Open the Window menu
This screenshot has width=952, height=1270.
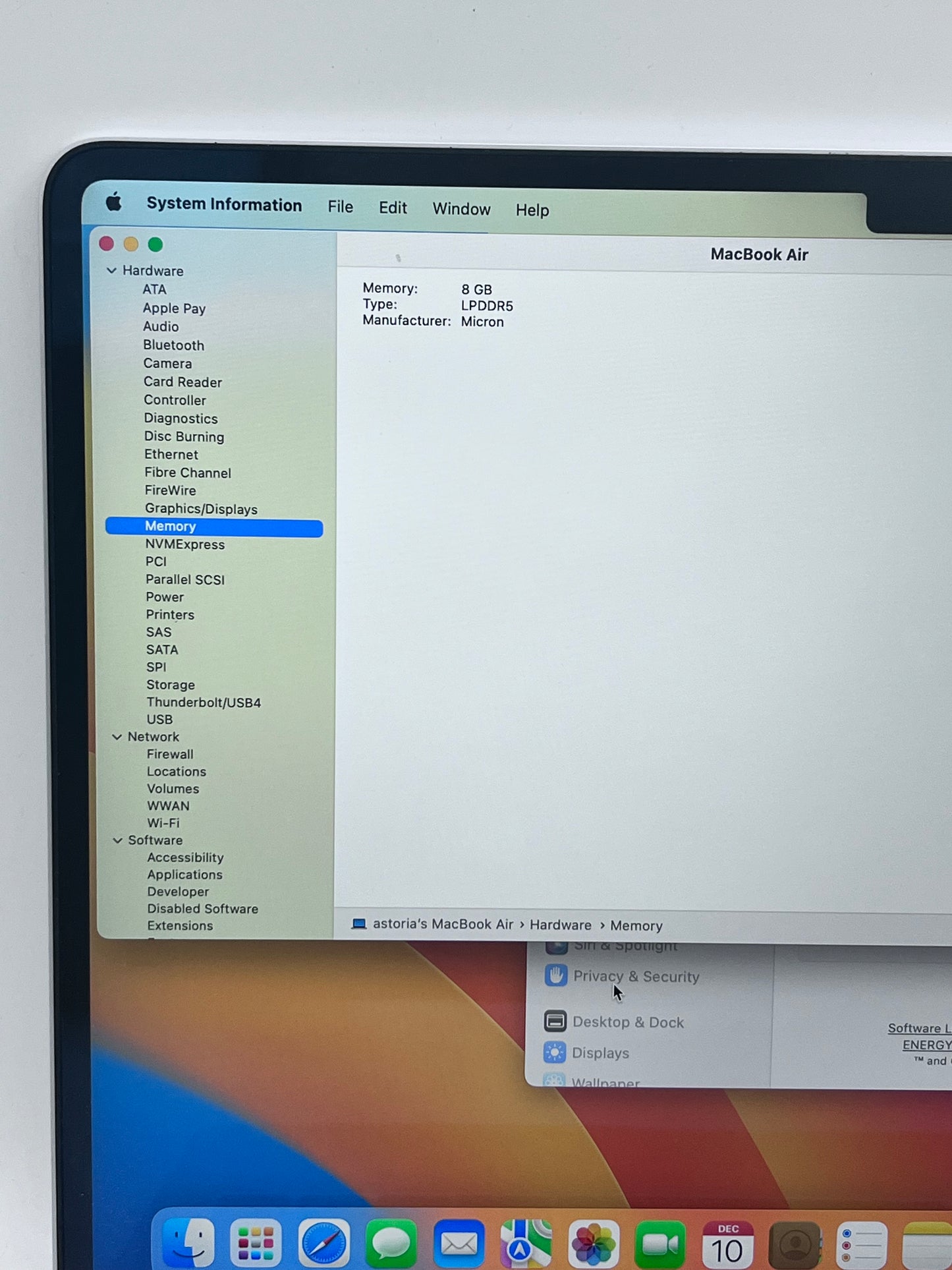pos(461,209)
